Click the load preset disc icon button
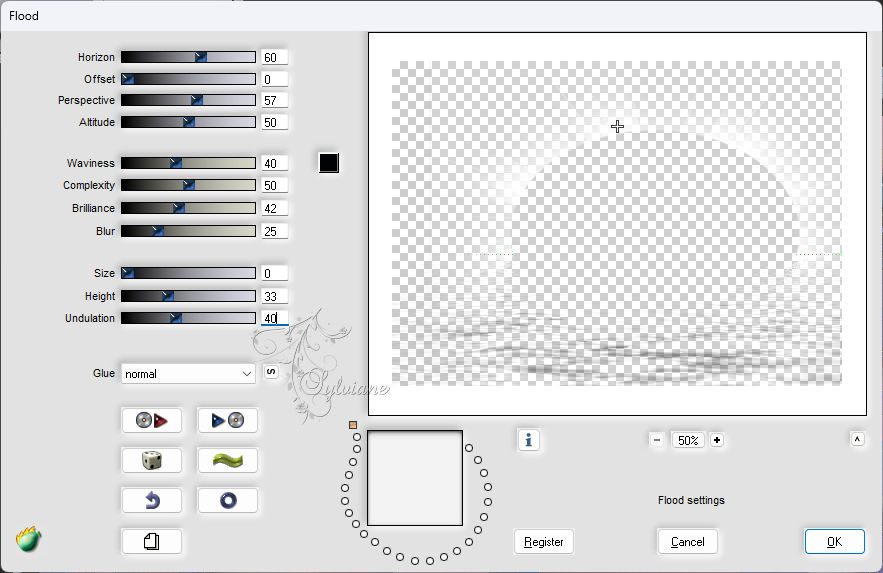The image size is (883, 573). pyautogui.click(x=151, y=420)
